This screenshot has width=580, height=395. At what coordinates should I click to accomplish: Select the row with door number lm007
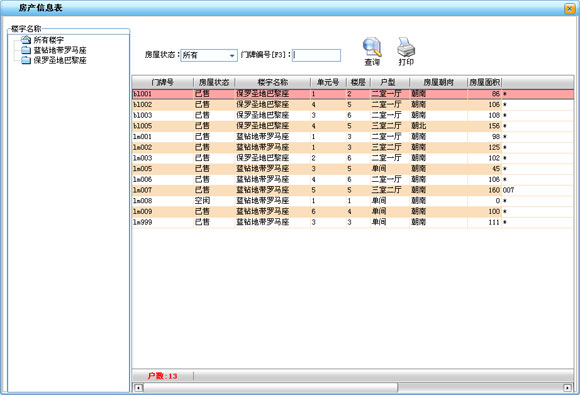(353, 190)
